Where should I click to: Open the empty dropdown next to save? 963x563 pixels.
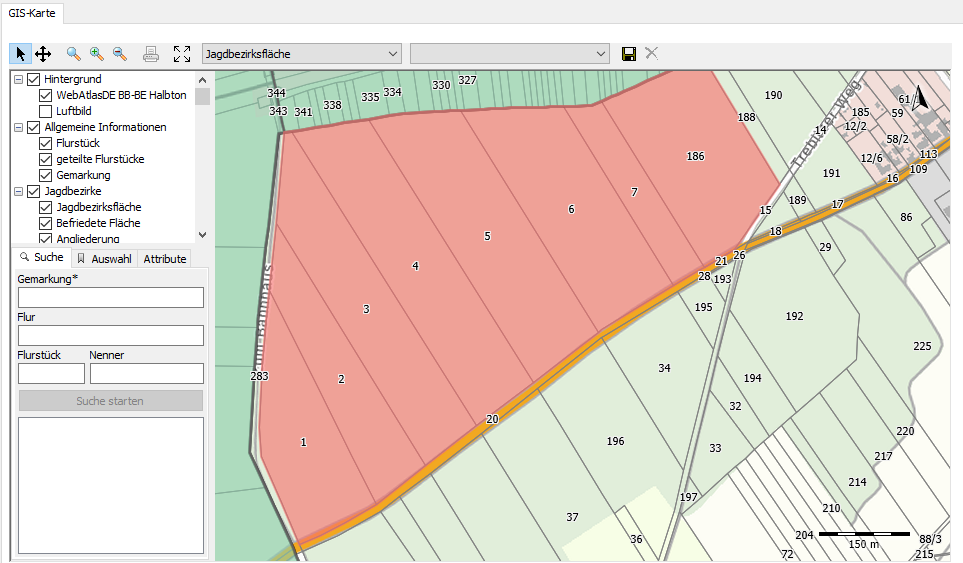[509, 53]
